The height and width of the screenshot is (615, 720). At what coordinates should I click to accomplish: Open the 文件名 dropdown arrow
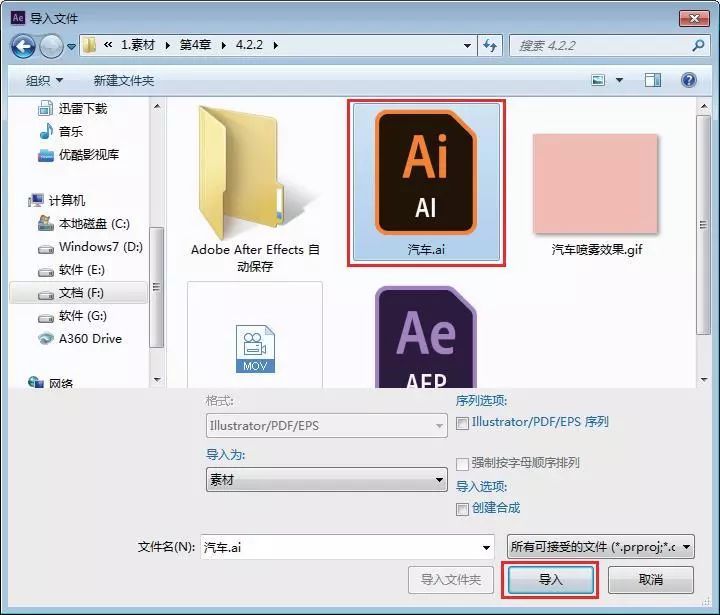click(486, 547)
